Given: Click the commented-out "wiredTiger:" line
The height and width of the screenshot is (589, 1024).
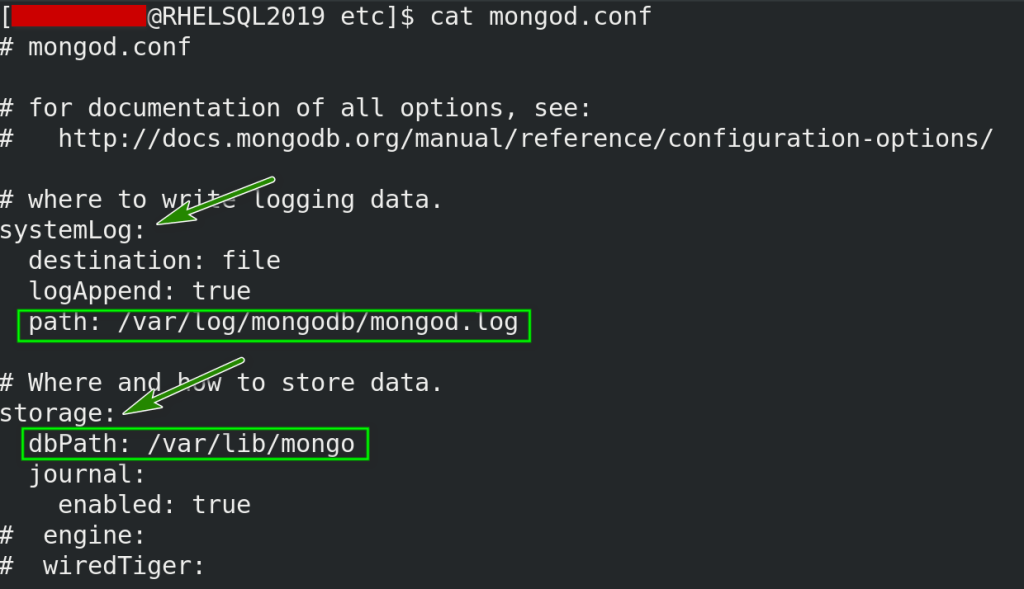Looking at the screenshot, I should click(123, 566).
